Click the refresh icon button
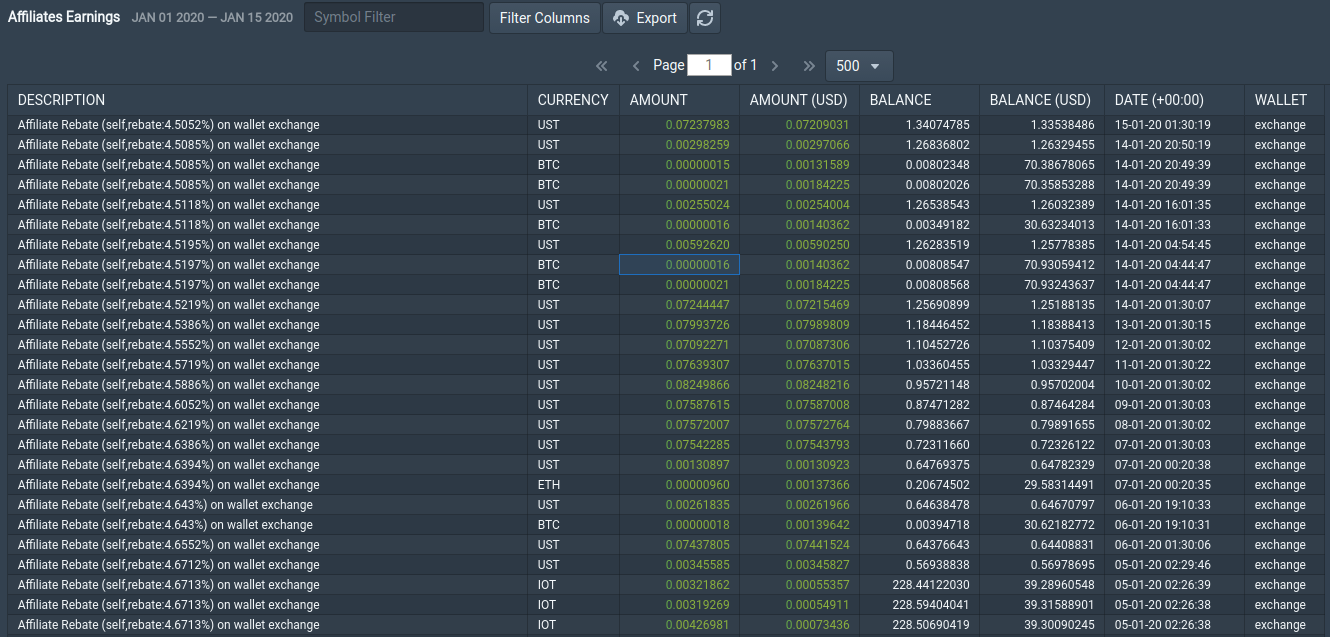Viewport: 1330px width, 637px height. [x=705, y=18]
